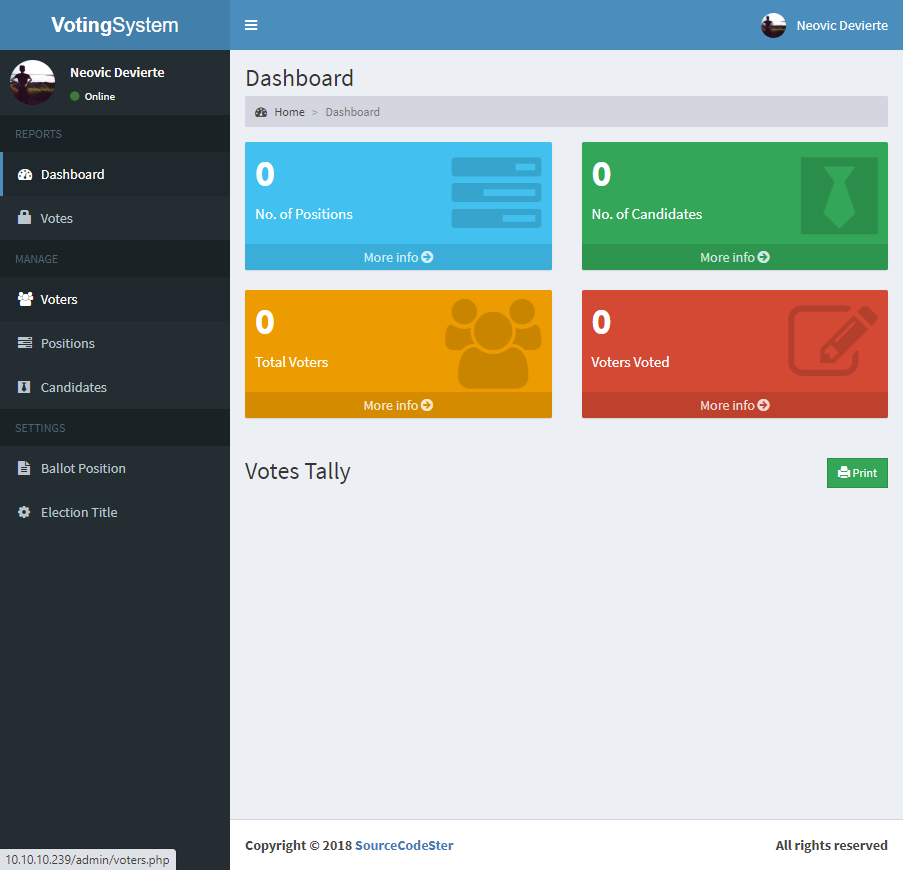Click the necktie icon on Candidates card
This screenshot has height=870, width=903.
pyautogui.click(x=839, y=194)
